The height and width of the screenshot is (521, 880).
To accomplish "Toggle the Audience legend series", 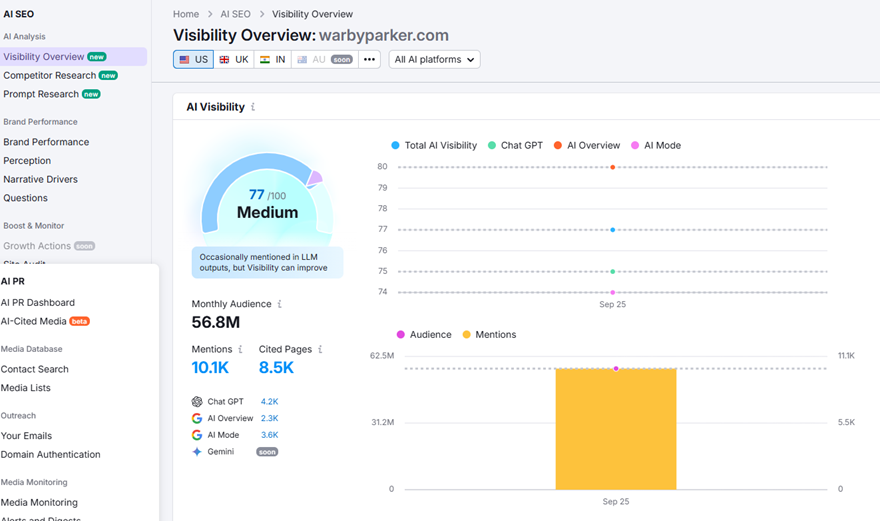I will tap(424, 335).
